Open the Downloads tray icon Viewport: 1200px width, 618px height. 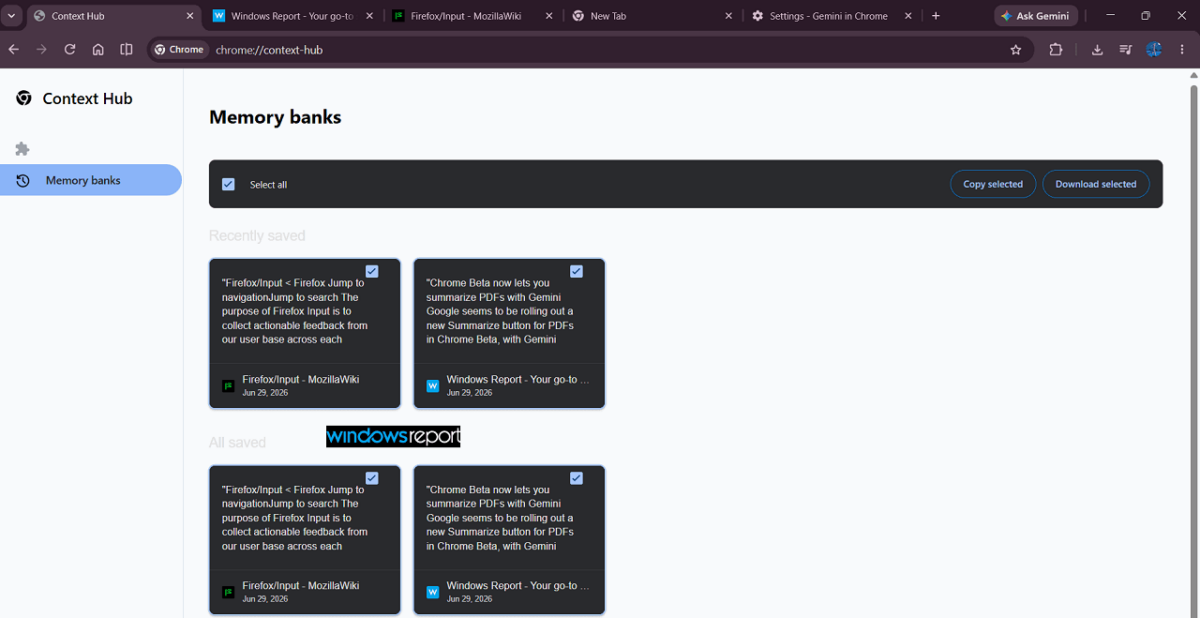[x=1097, y=49]
